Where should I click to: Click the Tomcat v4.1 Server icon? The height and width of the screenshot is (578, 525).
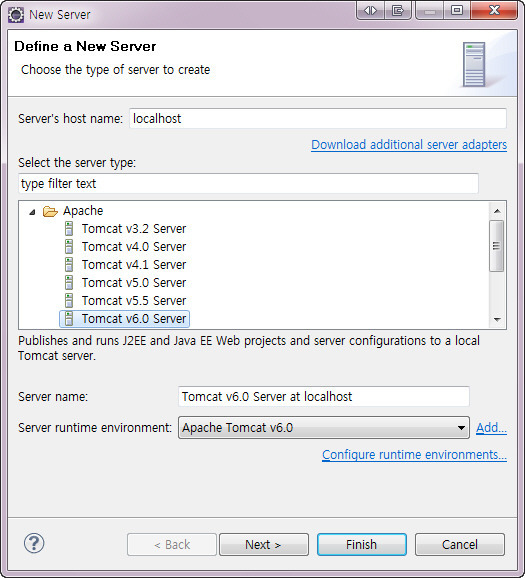(69, 265)
